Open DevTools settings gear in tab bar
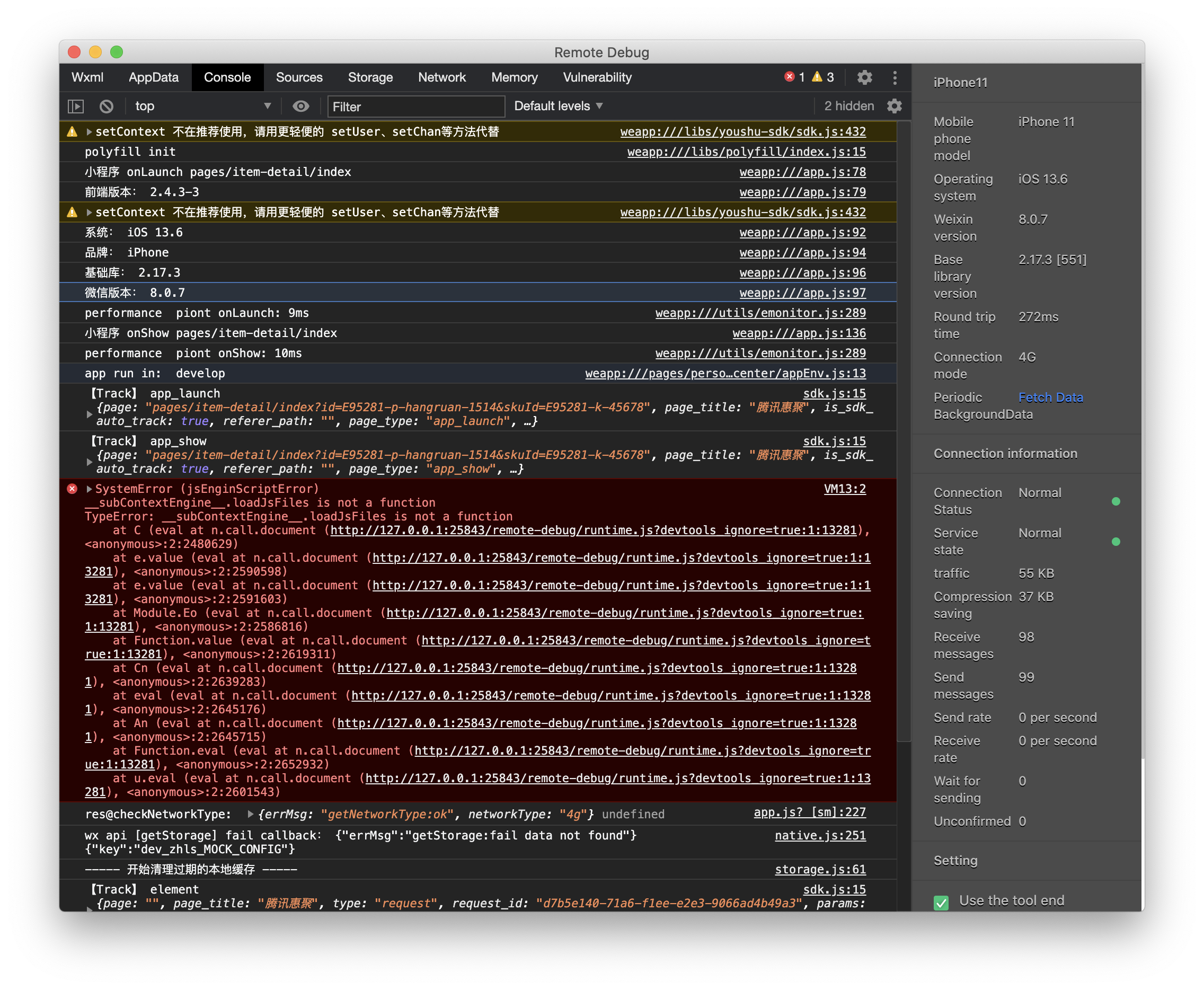The height and width of the screenshot is (990, 1204). click(x=865, y=77)
